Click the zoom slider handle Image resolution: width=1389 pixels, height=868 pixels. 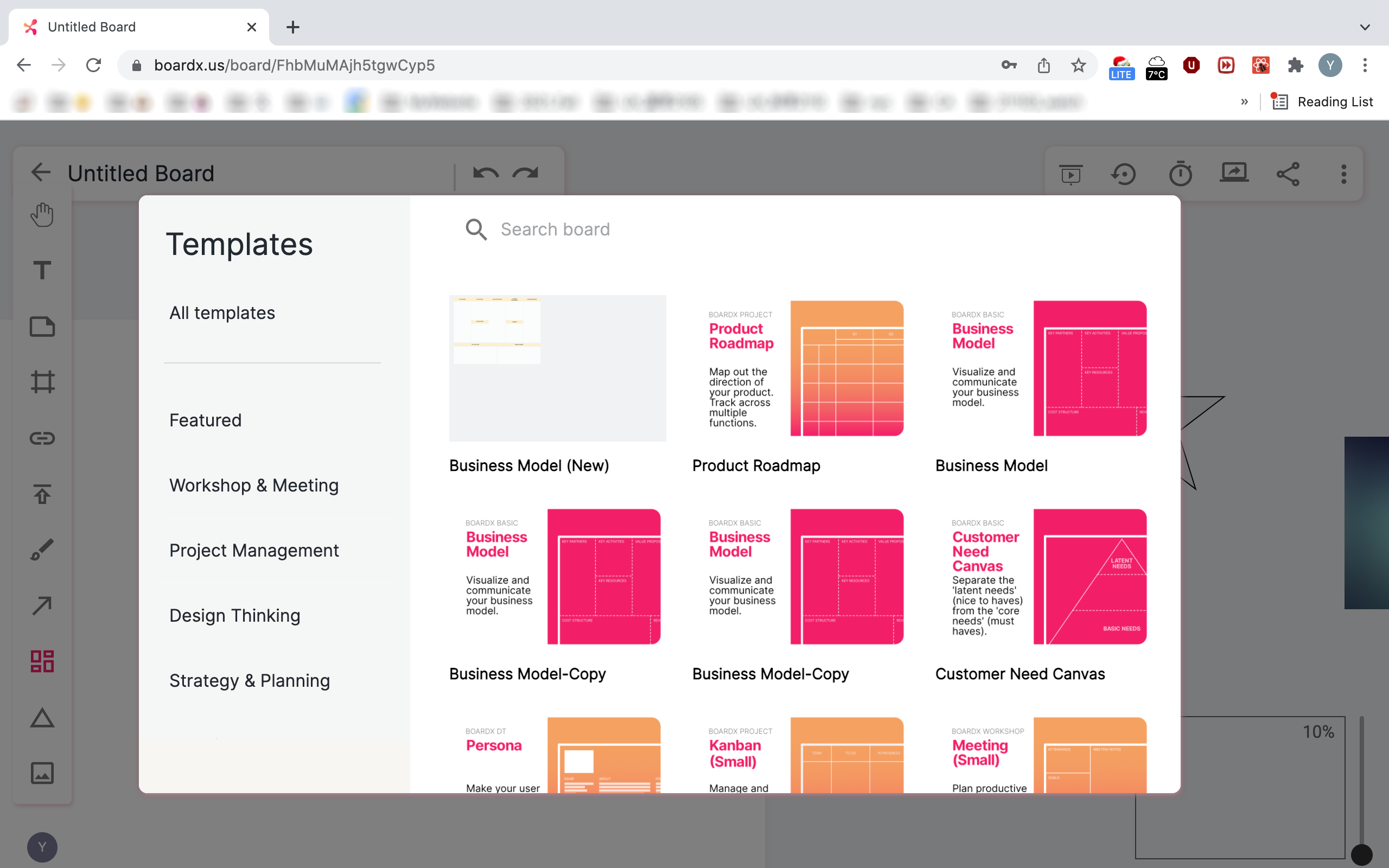tap(1361, 854)
